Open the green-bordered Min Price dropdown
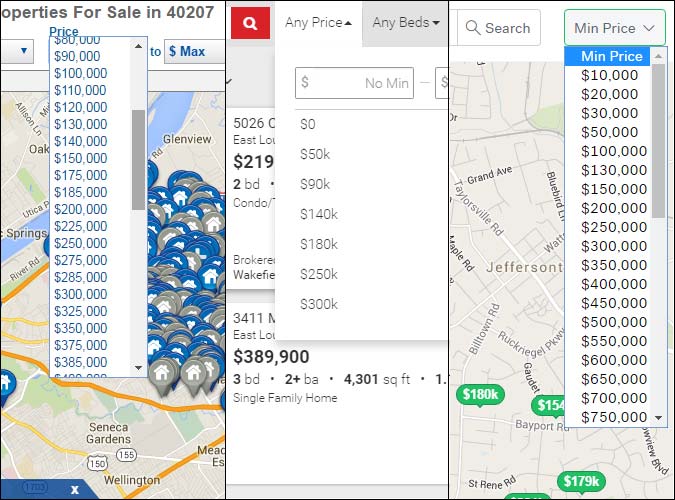 pyautogui.click(x=614, y=28)
